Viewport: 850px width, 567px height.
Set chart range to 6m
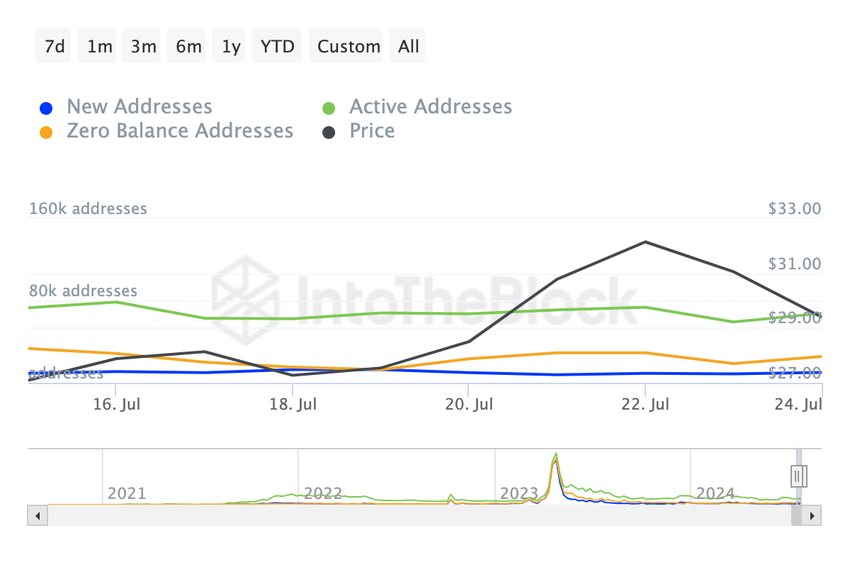click(x=189, y=46)
